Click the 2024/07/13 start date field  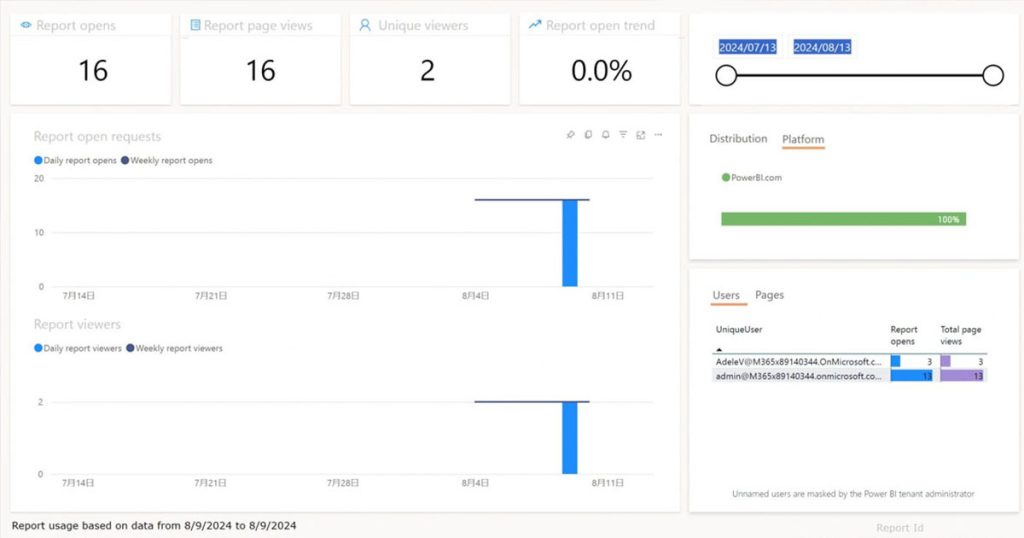748,47
